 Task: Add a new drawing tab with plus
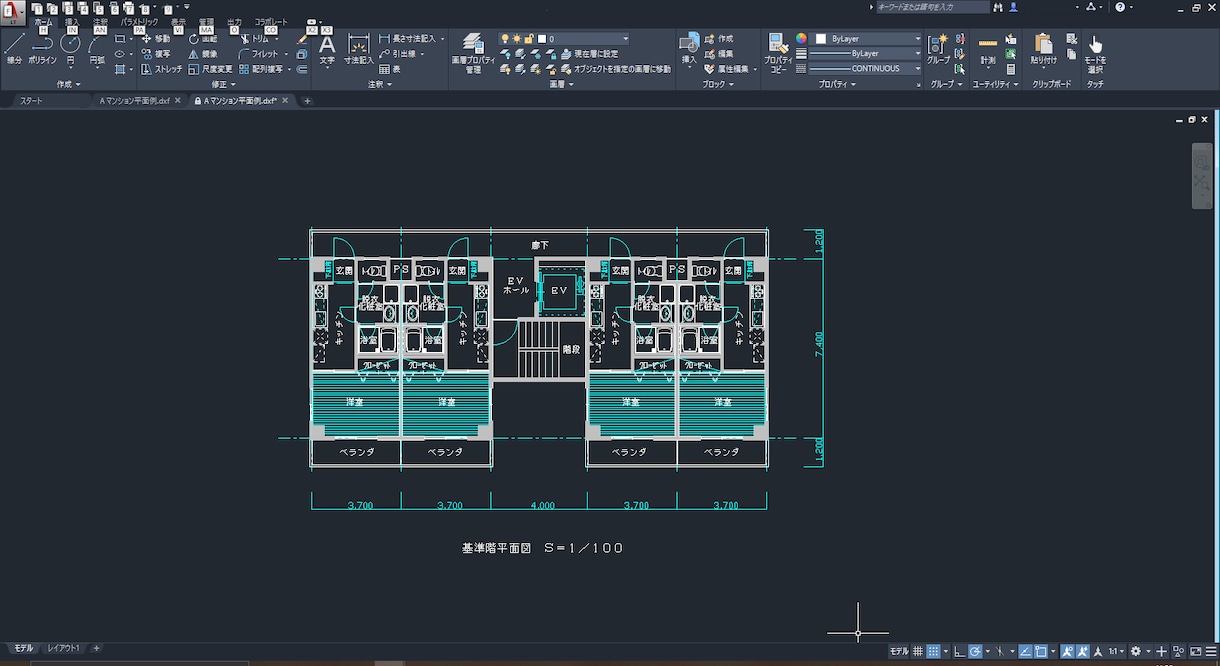pos(307,101)
